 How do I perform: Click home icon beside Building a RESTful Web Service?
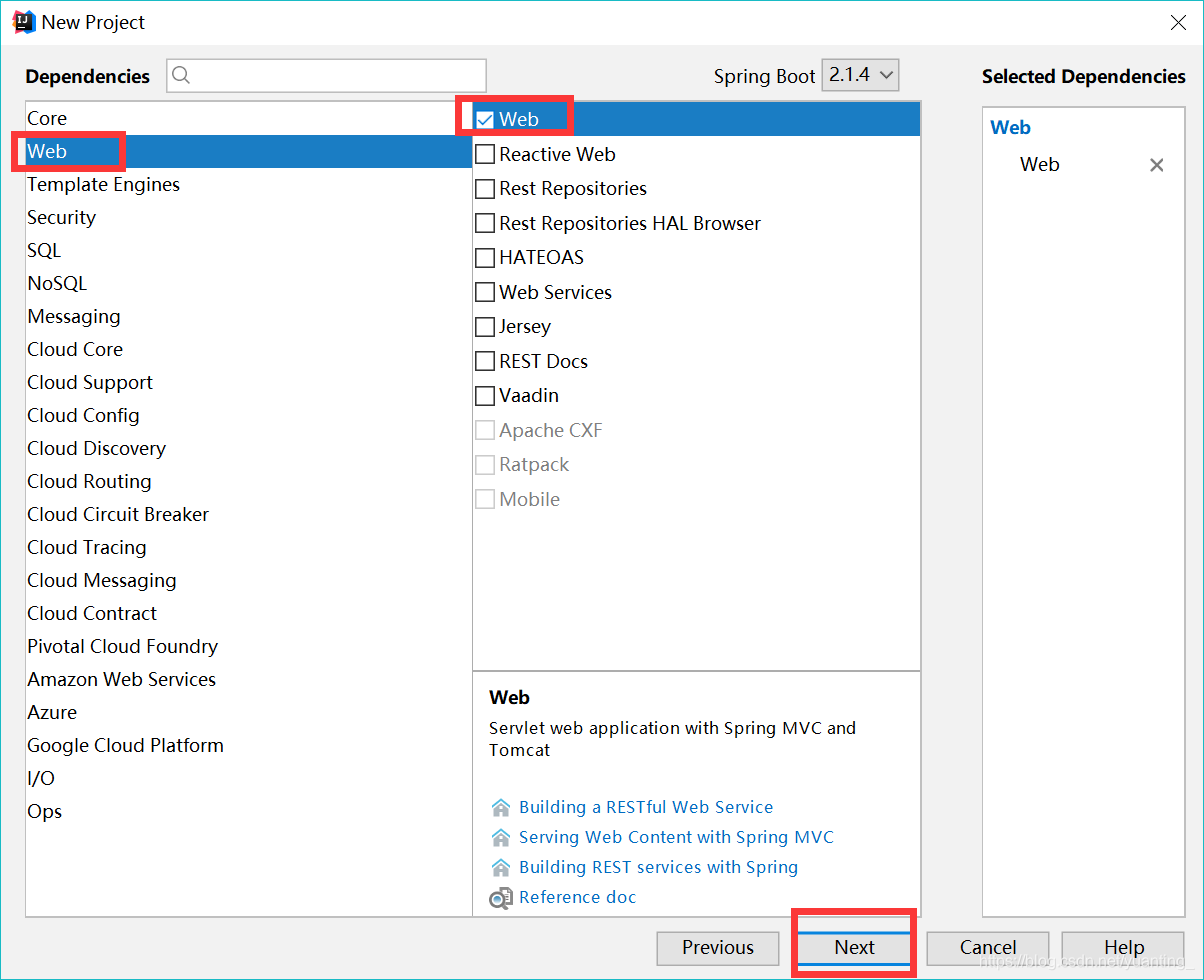501,808
